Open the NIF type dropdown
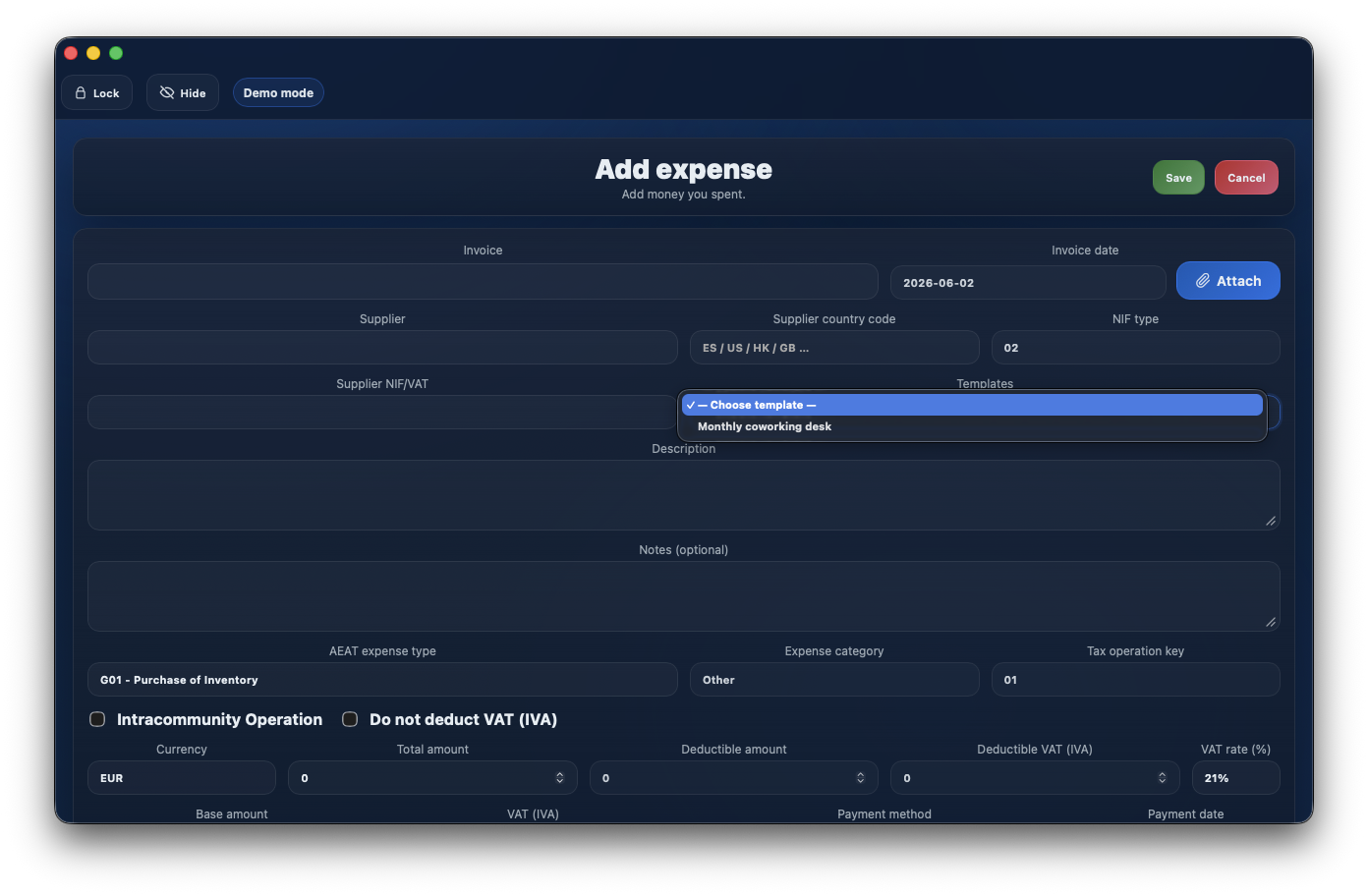 point(1135,348)
